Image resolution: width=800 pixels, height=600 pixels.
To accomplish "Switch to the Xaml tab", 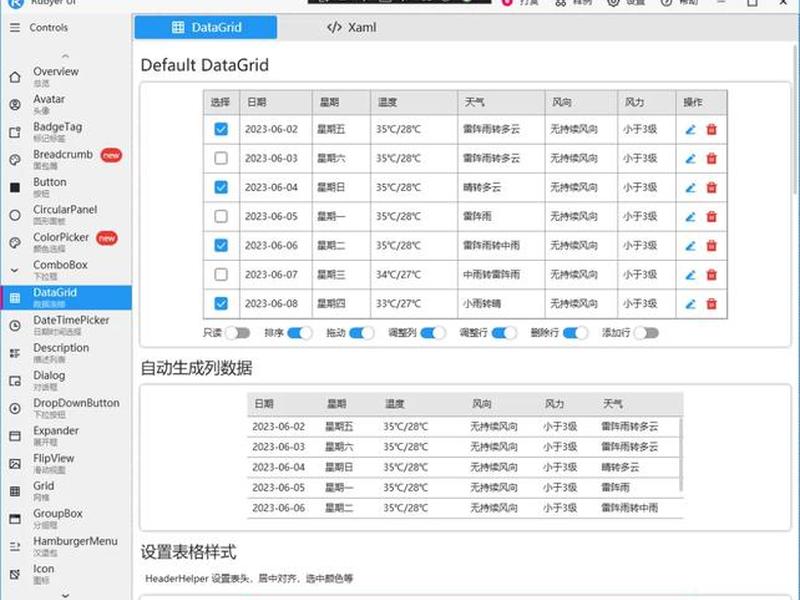I will (352, 28).
